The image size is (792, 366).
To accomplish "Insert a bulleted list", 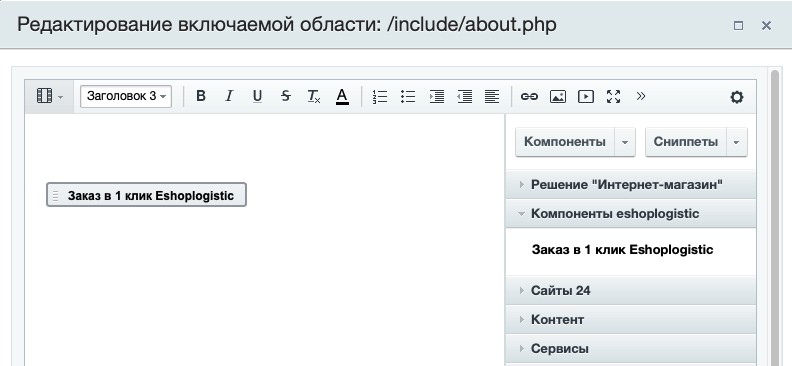I will tap(408, 96).
